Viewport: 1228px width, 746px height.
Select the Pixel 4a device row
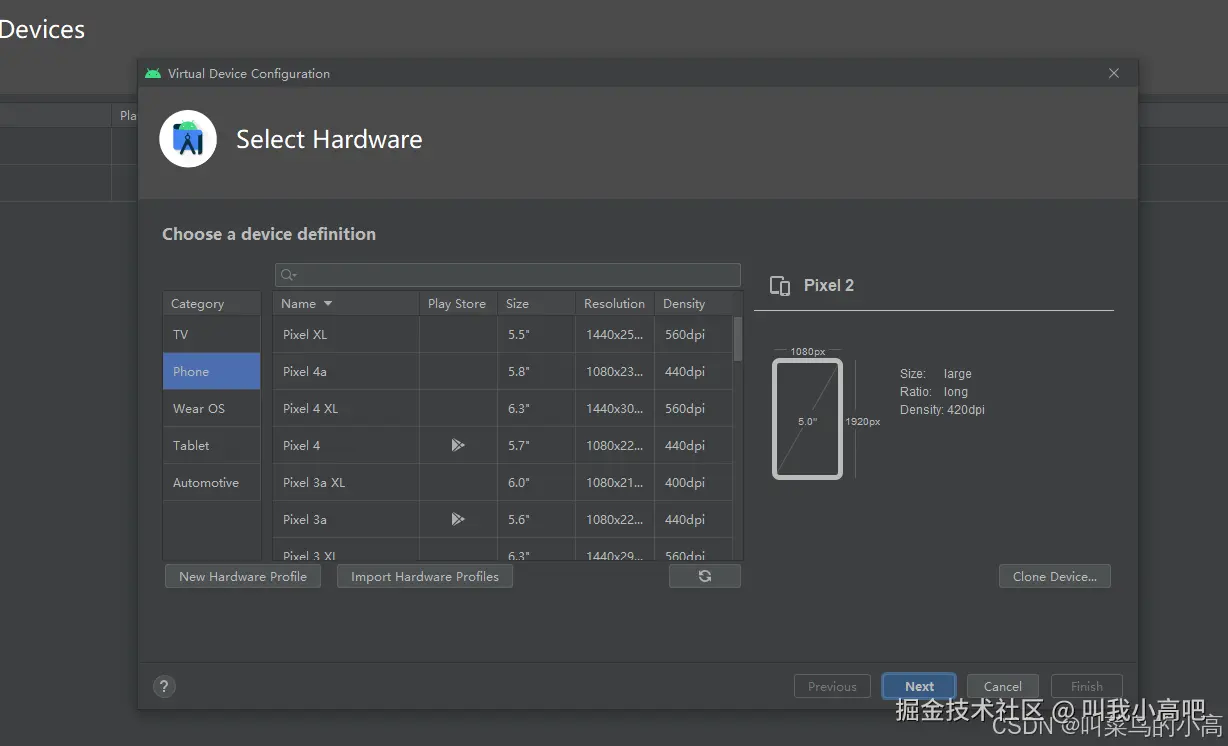[503, 371]
